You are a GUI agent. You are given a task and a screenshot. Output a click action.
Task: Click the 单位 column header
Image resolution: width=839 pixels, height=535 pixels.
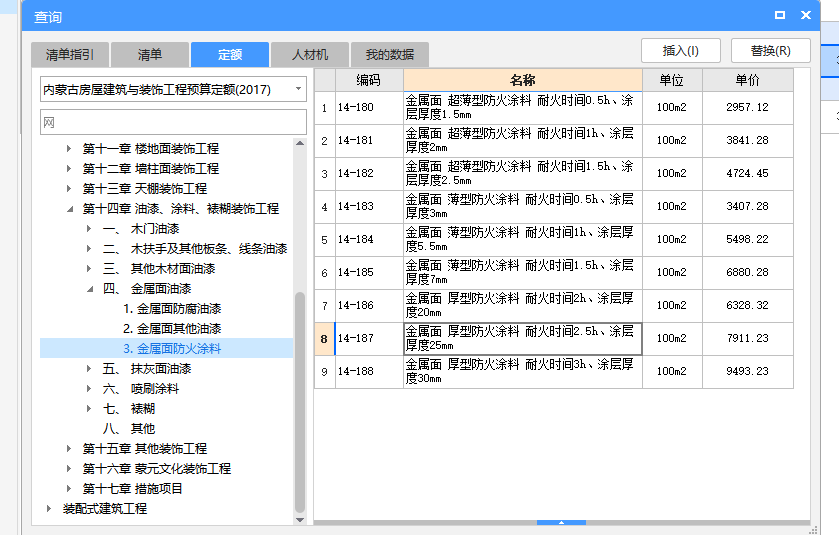click(x=672, y=80)
